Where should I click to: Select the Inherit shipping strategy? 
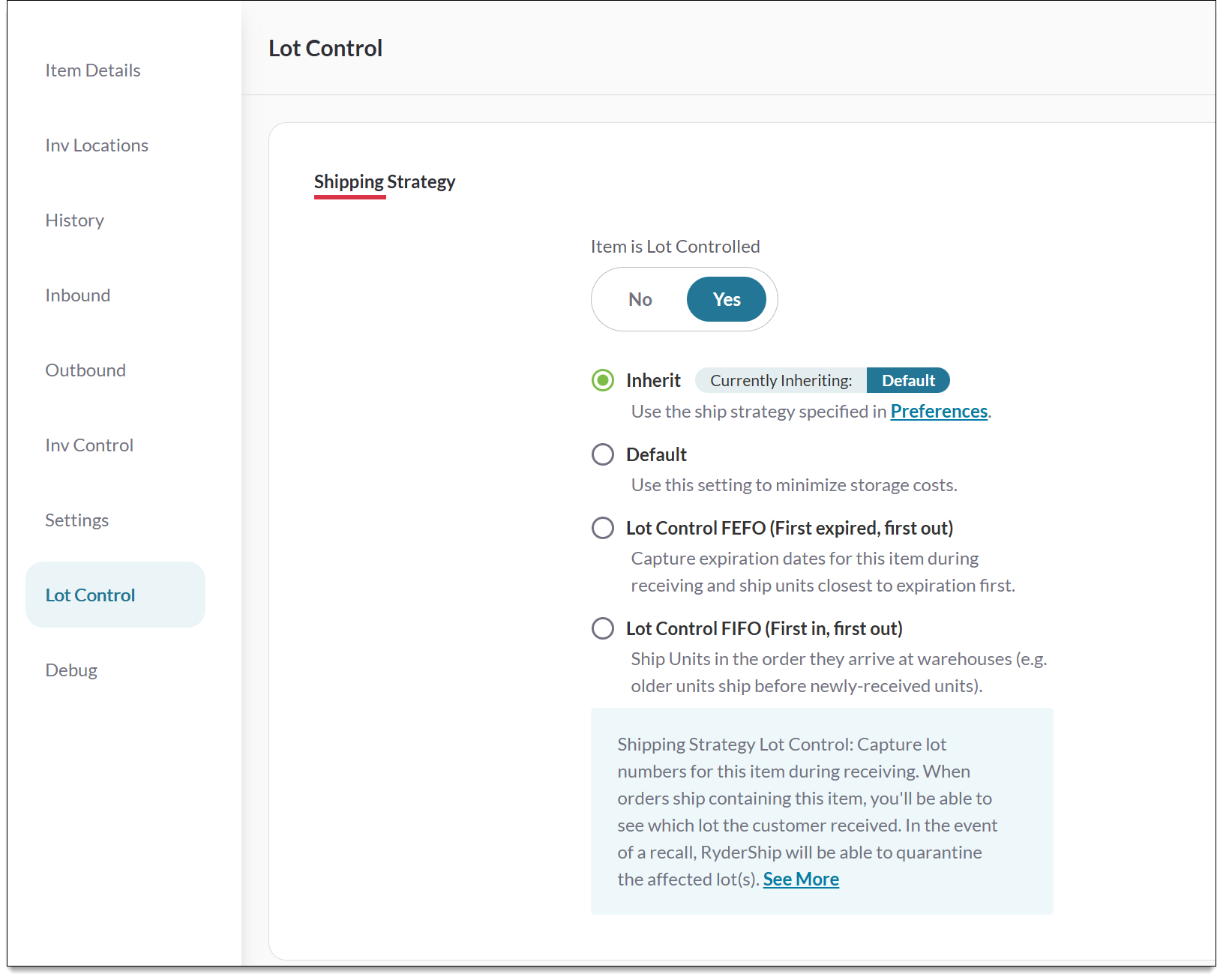point(602,380)
